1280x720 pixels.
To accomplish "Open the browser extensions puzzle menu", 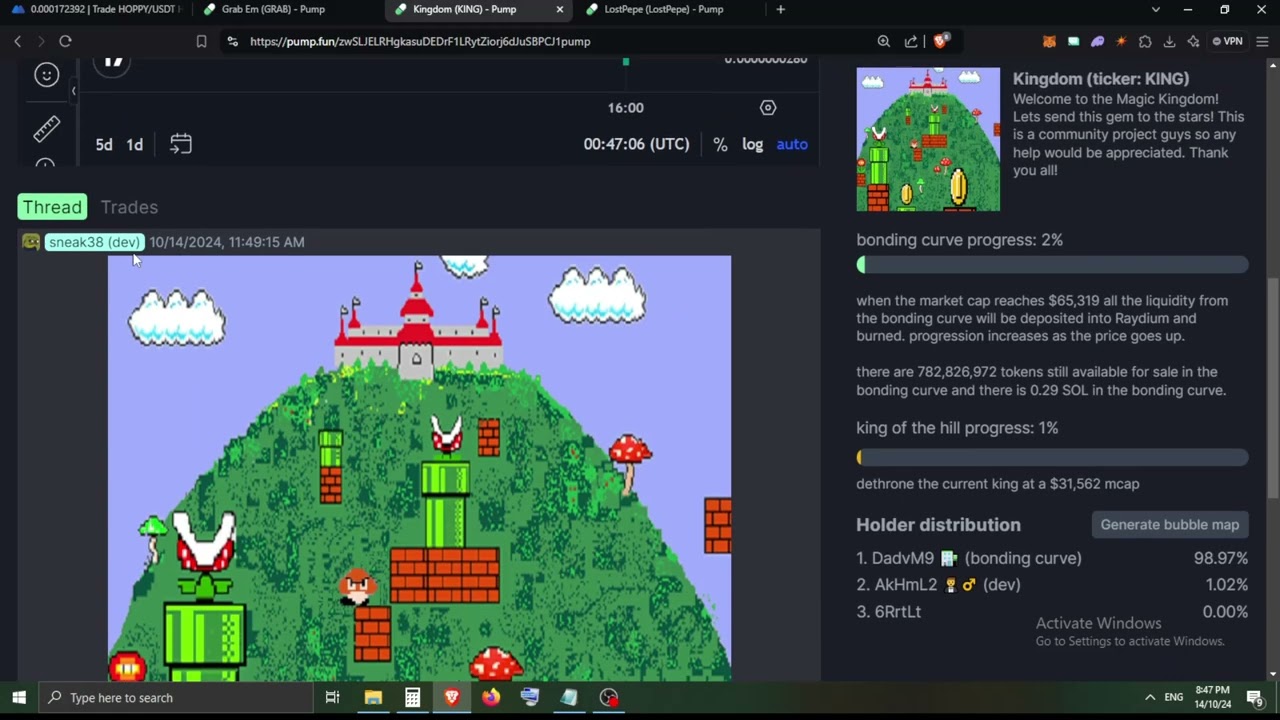I will 1145,41.
